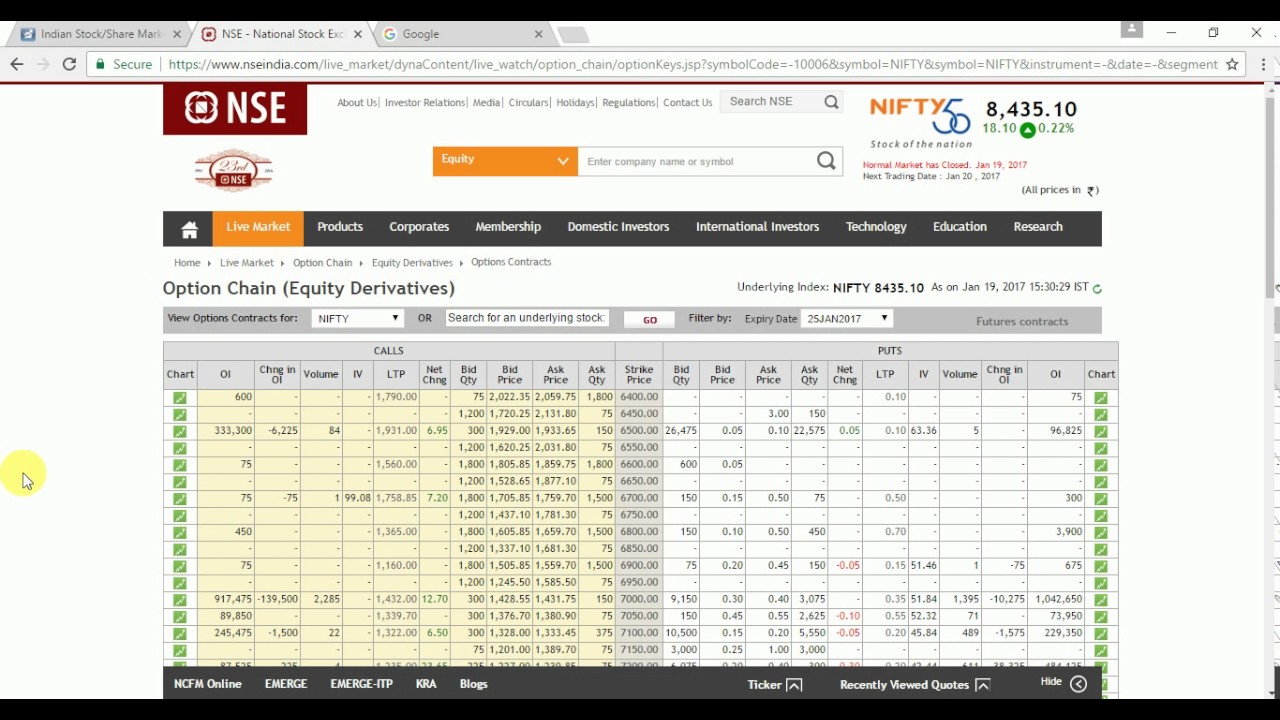1280x720 pixels.
Task: Click the 23rd NSE anniversary emblem
Action: pyautogui.click(x=233, y=170)
